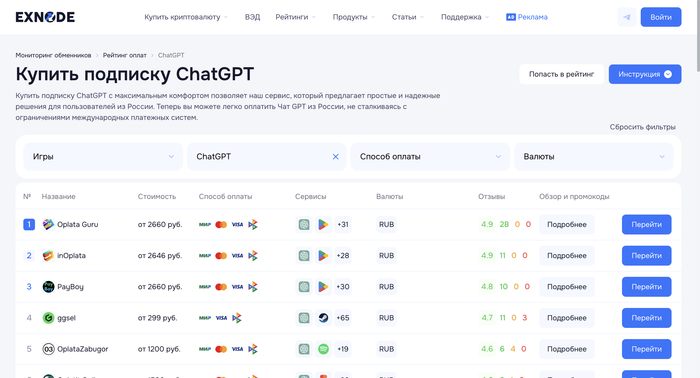Click the ggsel logo icon

pos(48,318)
